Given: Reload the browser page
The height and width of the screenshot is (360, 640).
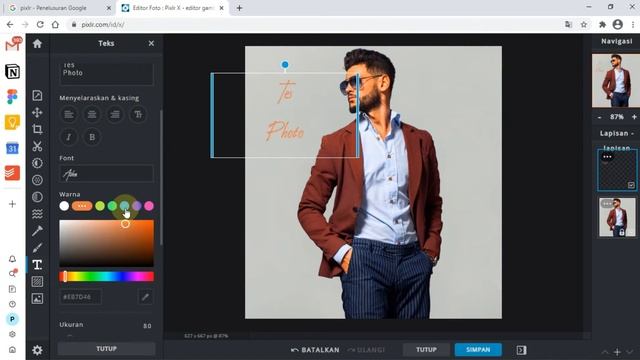Looking at the screenshot, I should click(40, 24).
